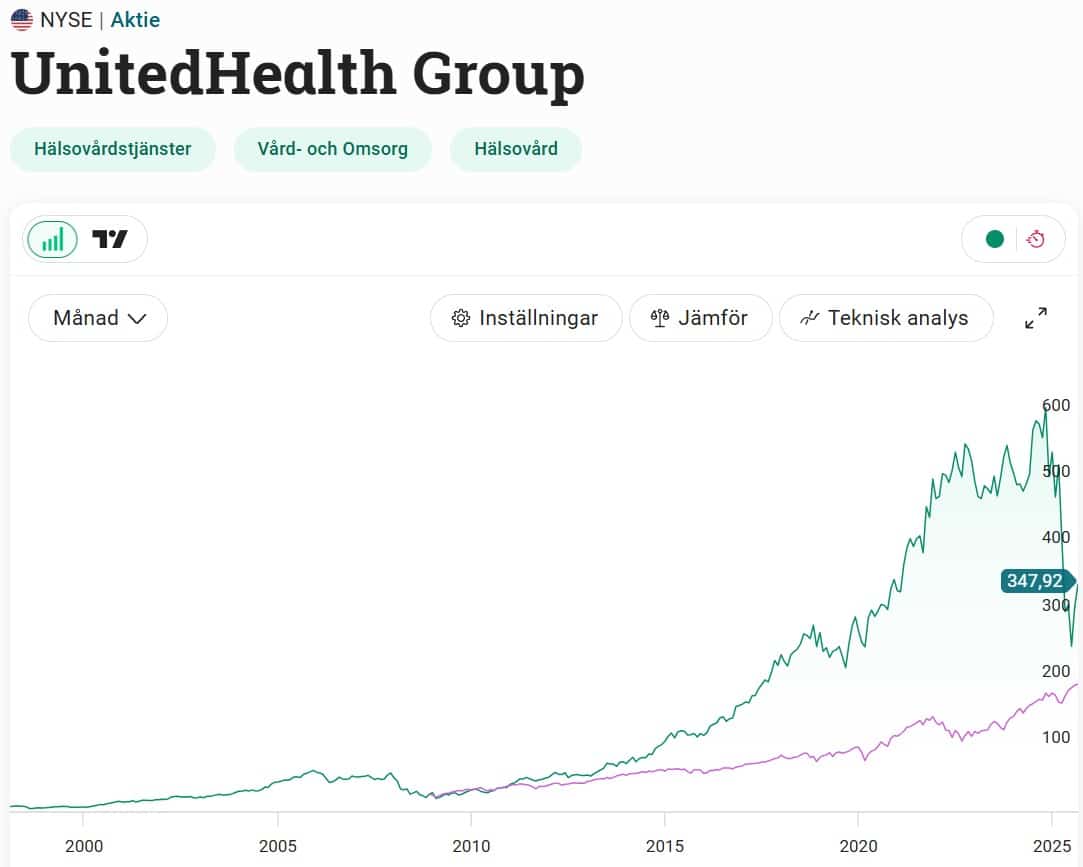The image size is (1083, 867).
Task: Click the scales icon in Jämför
Action: click(x=659, y=318)
